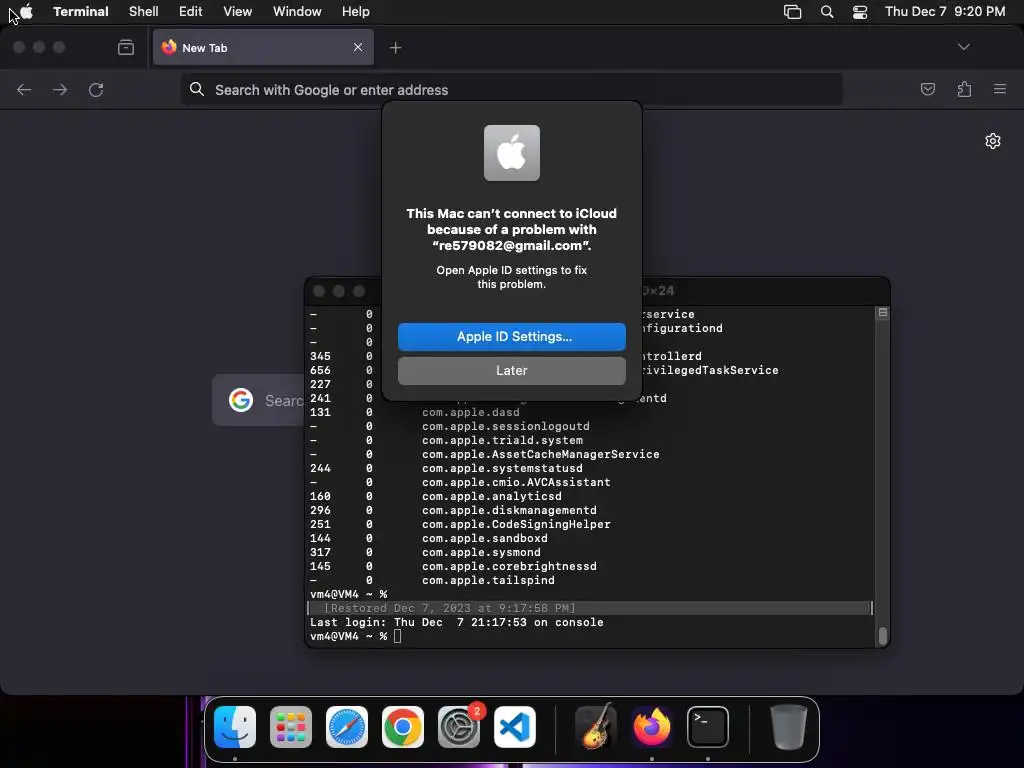1024x768 pixels.
Task: Focus the Firefox address bar
Action: point(511,89)
